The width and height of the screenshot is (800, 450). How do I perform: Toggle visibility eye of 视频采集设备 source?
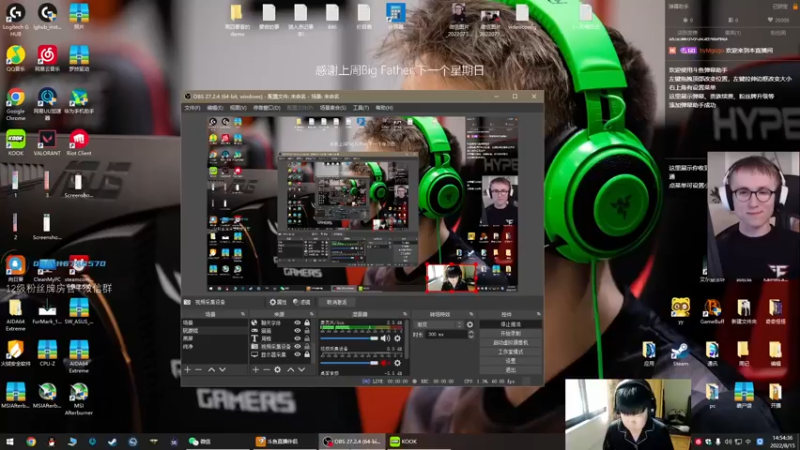point(297,346)
